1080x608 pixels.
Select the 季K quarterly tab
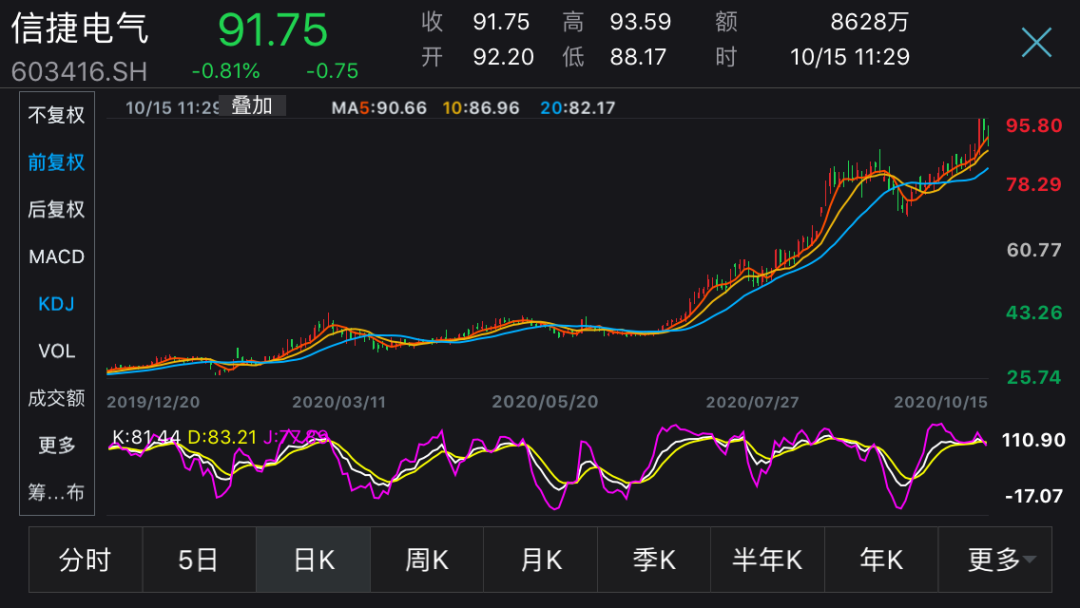pyautogui.click(x=654, y=560)
